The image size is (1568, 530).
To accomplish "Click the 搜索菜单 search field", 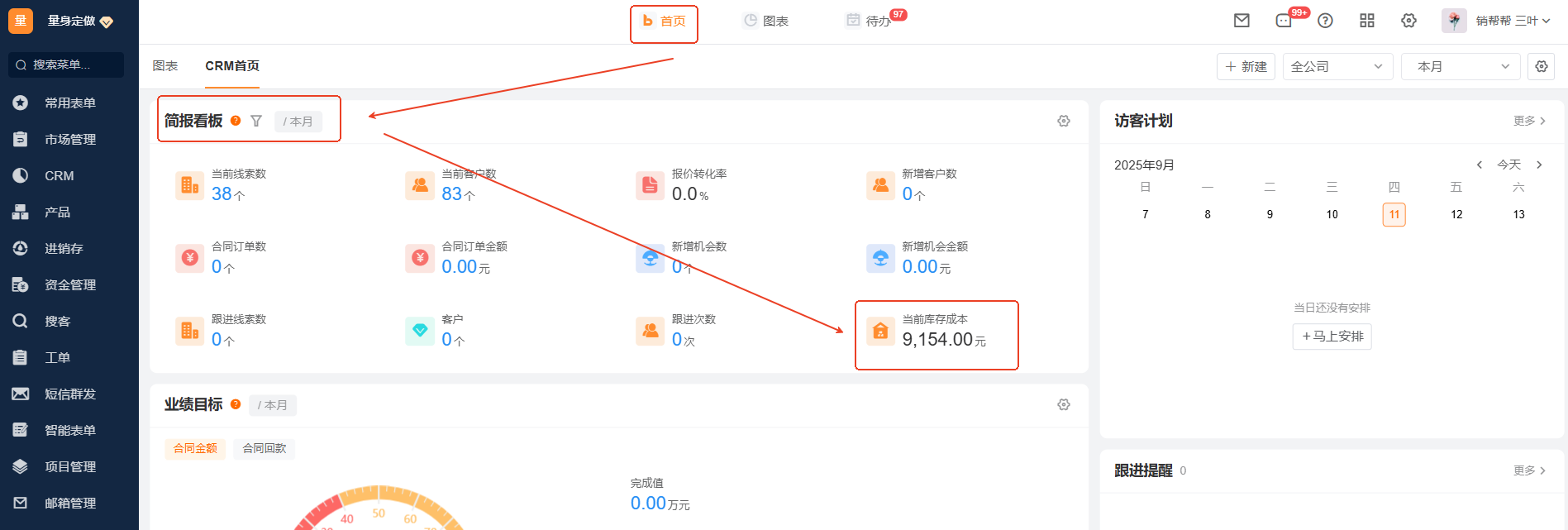I will tap(66, 64).
